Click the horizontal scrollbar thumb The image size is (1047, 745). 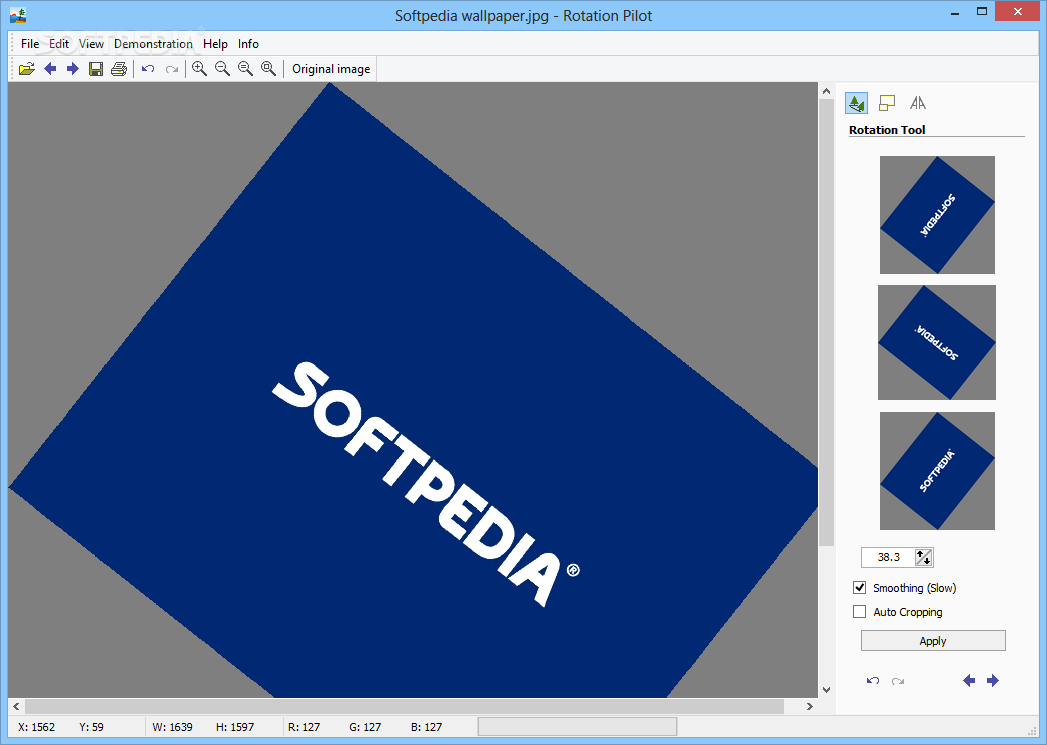[404, 706]
